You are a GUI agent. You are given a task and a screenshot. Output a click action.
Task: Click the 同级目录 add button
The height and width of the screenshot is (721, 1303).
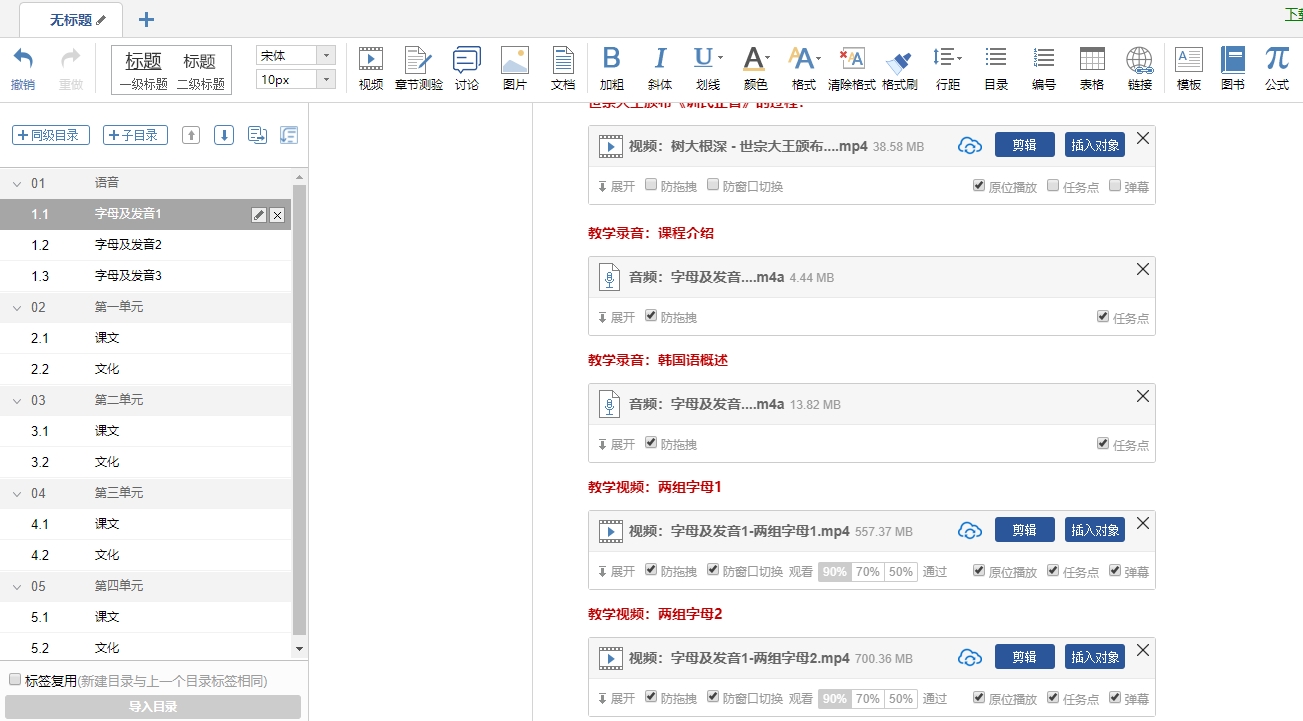(51, 135)
